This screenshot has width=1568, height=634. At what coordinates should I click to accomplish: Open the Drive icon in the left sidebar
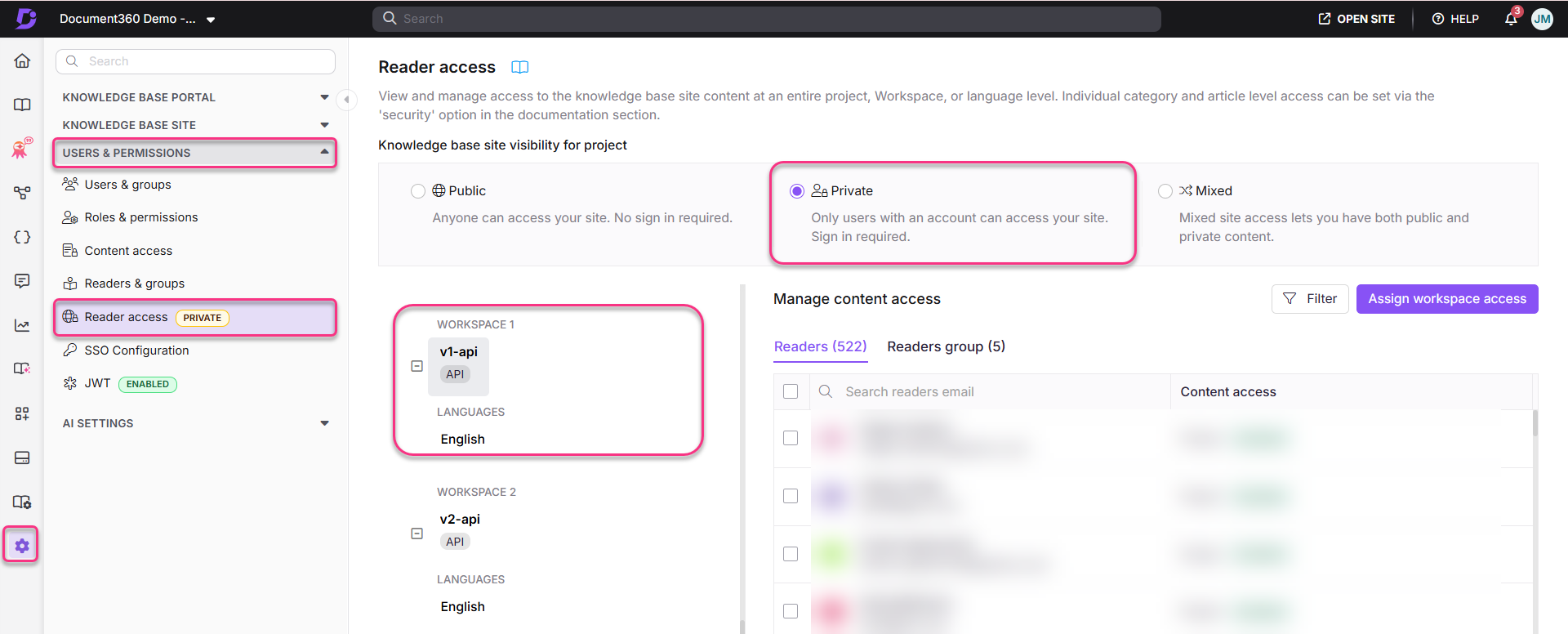[x=22, y=458]
